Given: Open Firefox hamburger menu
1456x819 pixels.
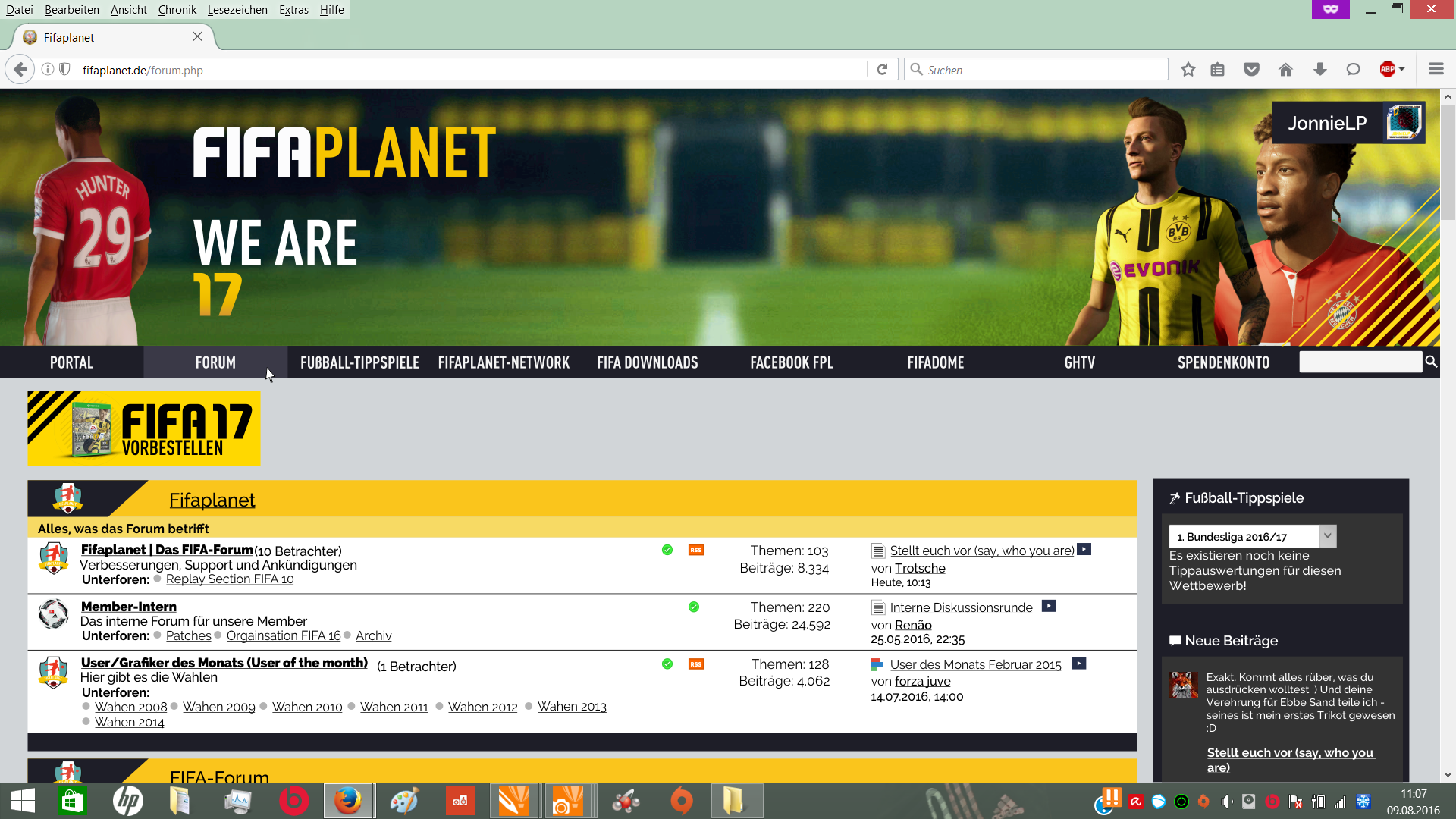Looking at the screenshot, I should coord(1436,70).
